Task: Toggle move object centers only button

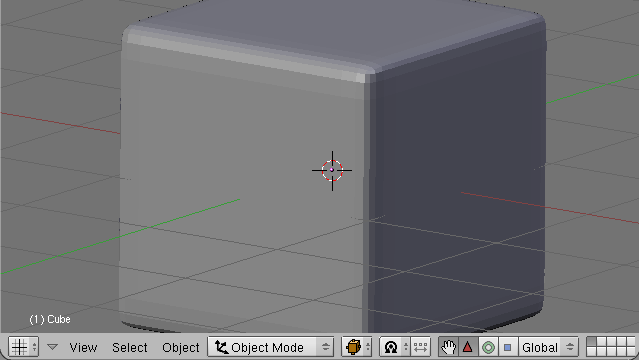Action: pyautogui.click(x=420, y=347)
